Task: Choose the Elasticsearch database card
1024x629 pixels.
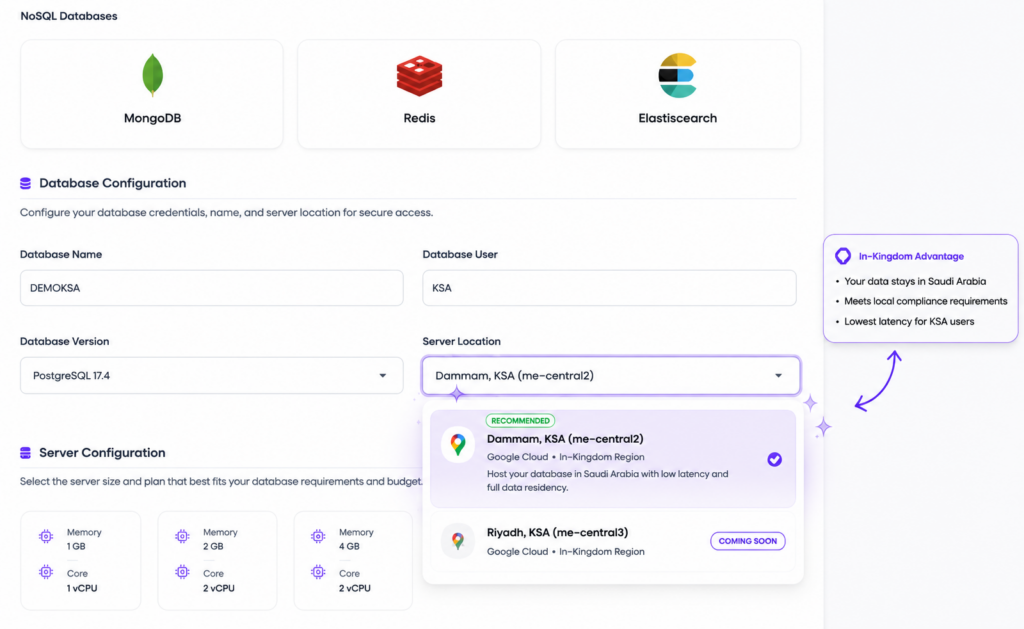Action: (x=678, y=94)
